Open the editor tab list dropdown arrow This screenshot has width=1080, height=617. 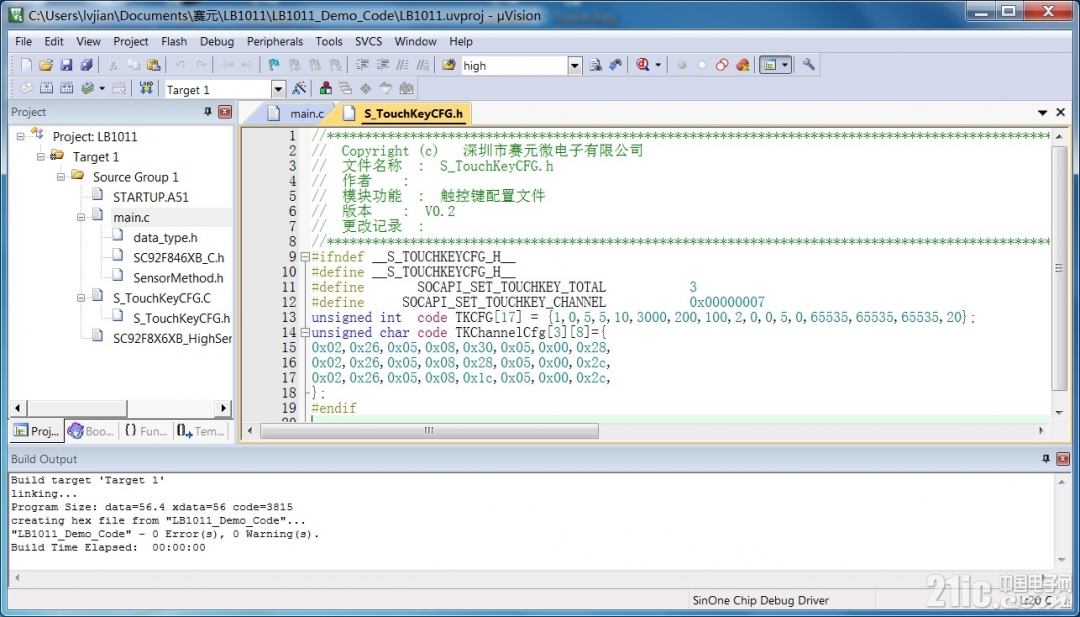1041,112
